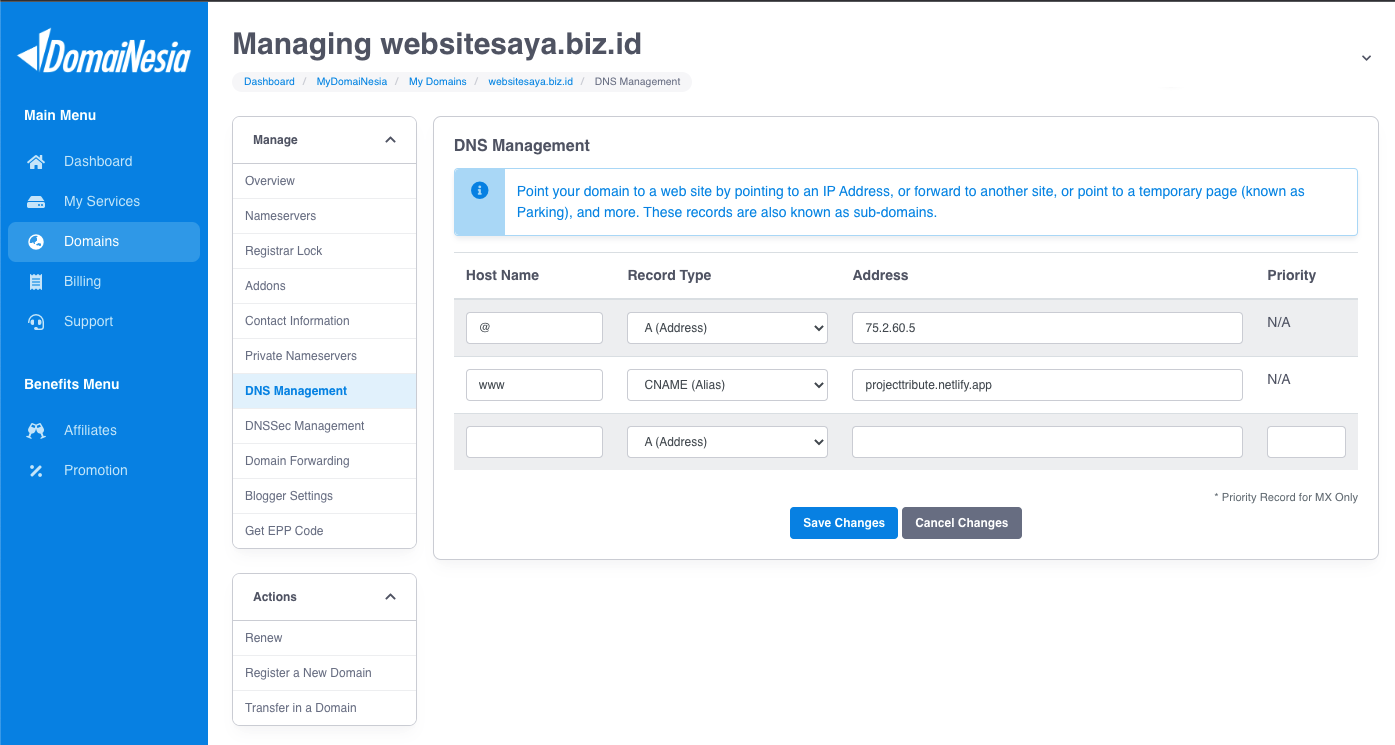Open the empty row's Record Type selector
The width and height of the screenshot is (1395, 745).
pyautogui.click(x=727, y=441)
